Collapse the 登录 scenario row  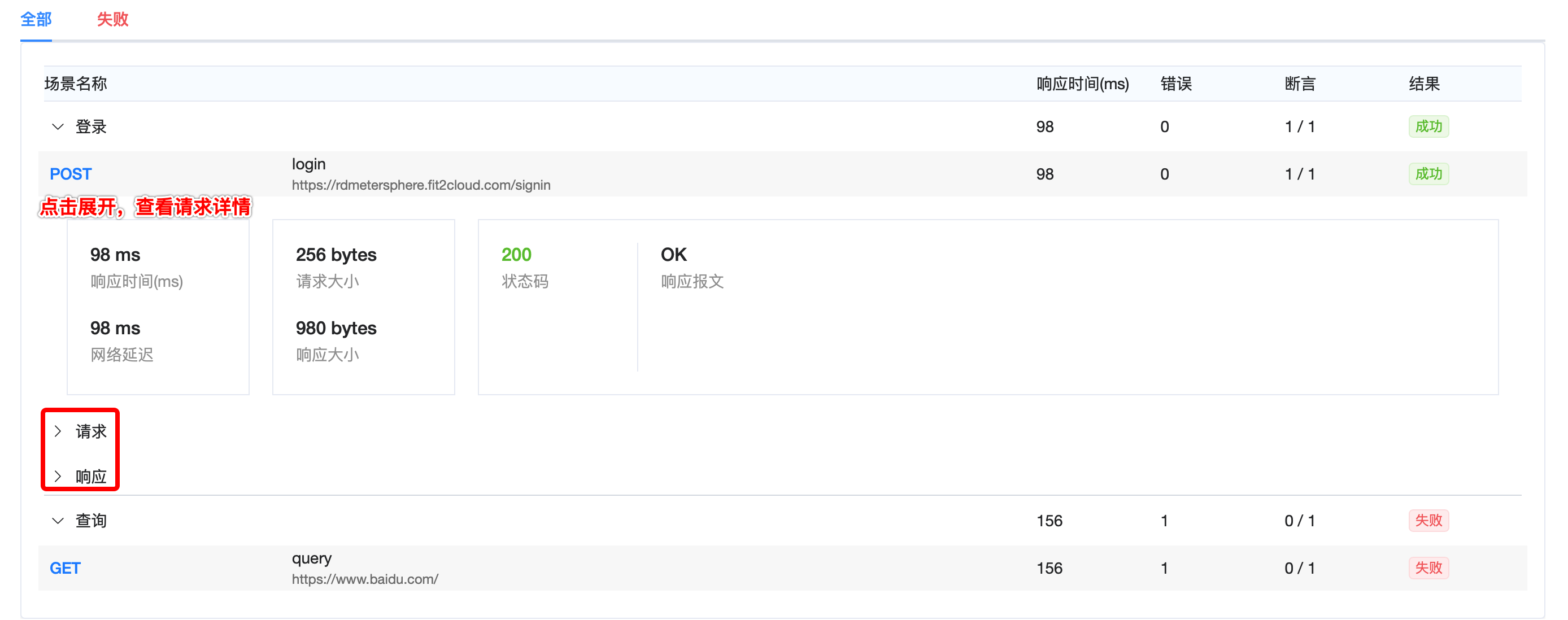tap(58, 126)
